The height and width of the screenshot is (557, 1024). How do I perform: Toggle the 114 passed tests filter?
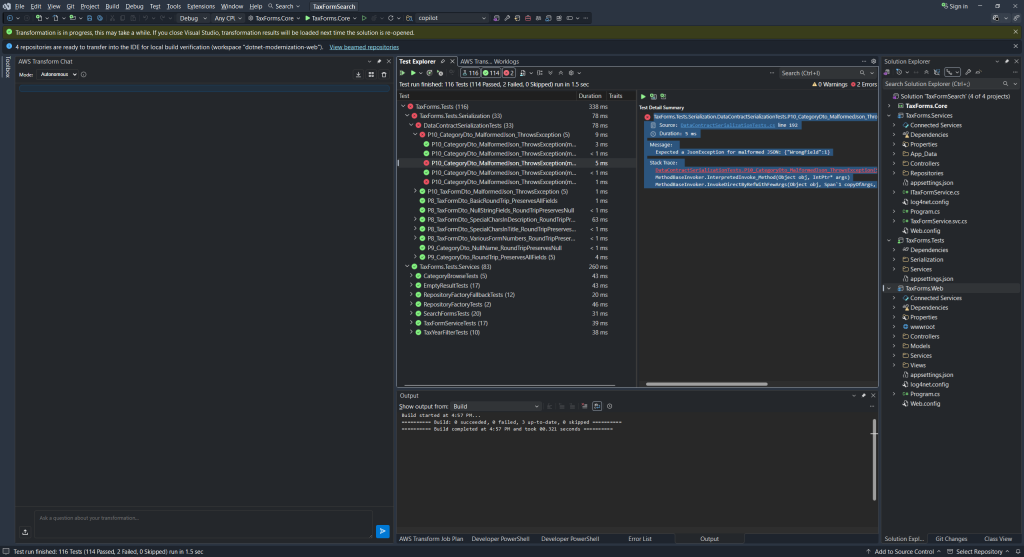tap(491, 73)
